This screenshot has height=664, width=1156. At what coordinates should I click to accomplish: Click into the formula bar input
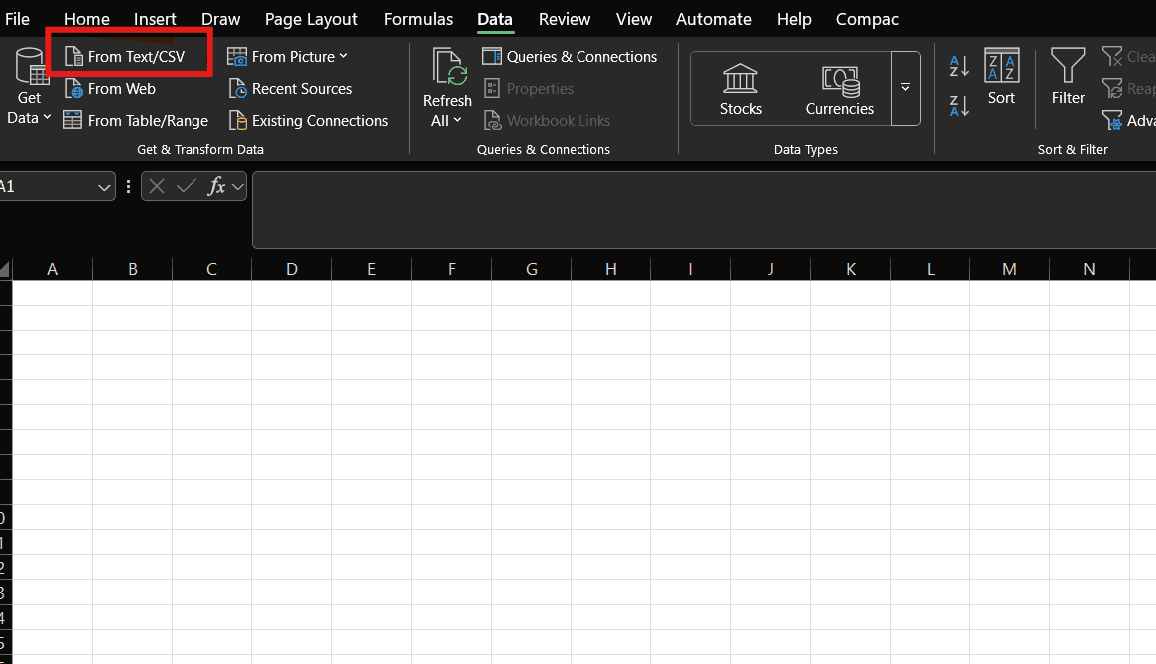point(703,210)
